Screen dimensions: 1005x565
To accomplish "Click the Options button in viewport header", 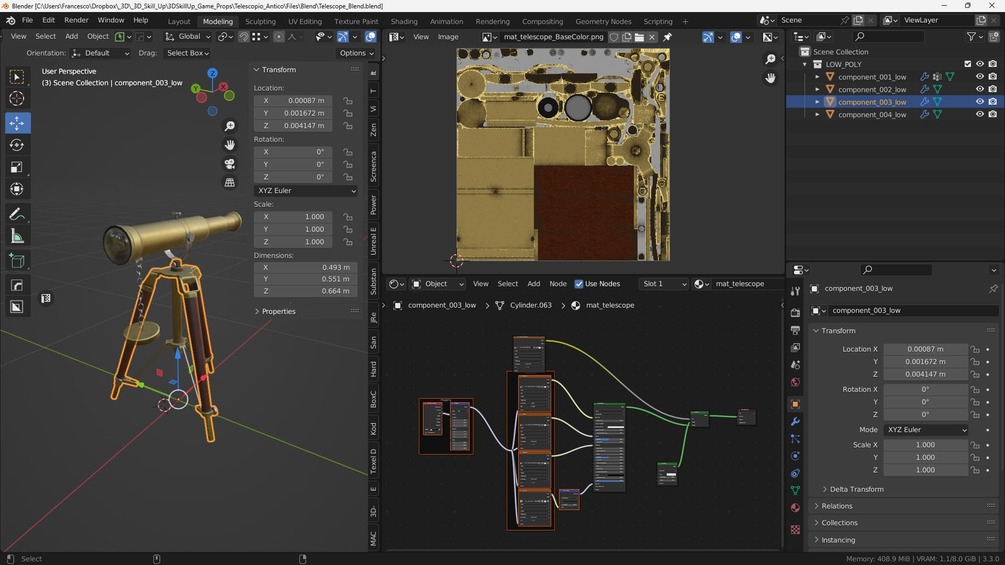I will (x=356, y=53).
